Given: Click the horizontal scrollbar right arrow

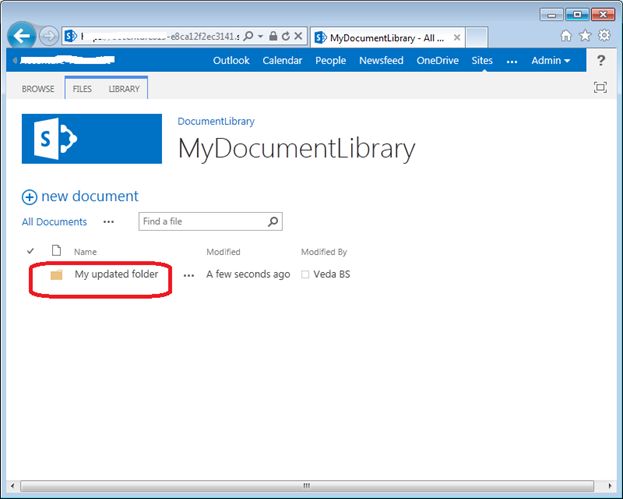Looking at the screenshot, I should (x=610, y=485).
